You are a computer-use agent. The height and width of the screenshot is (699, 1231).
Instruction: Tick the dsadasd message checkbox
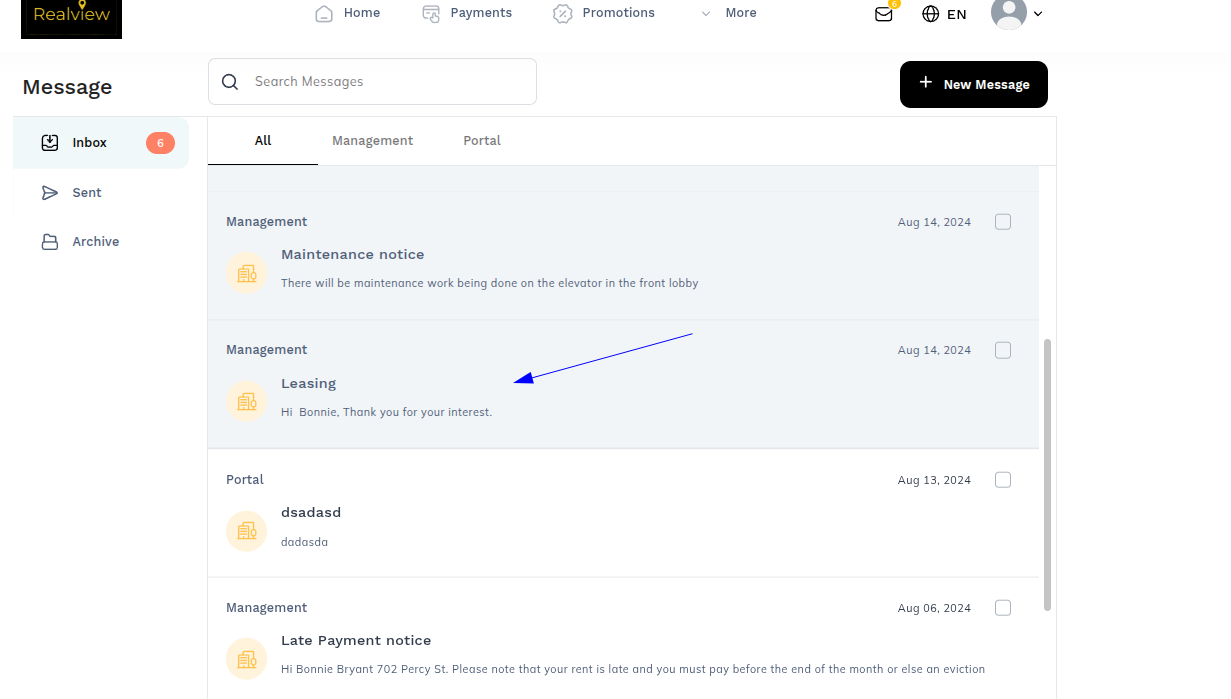coord(1003,480)
